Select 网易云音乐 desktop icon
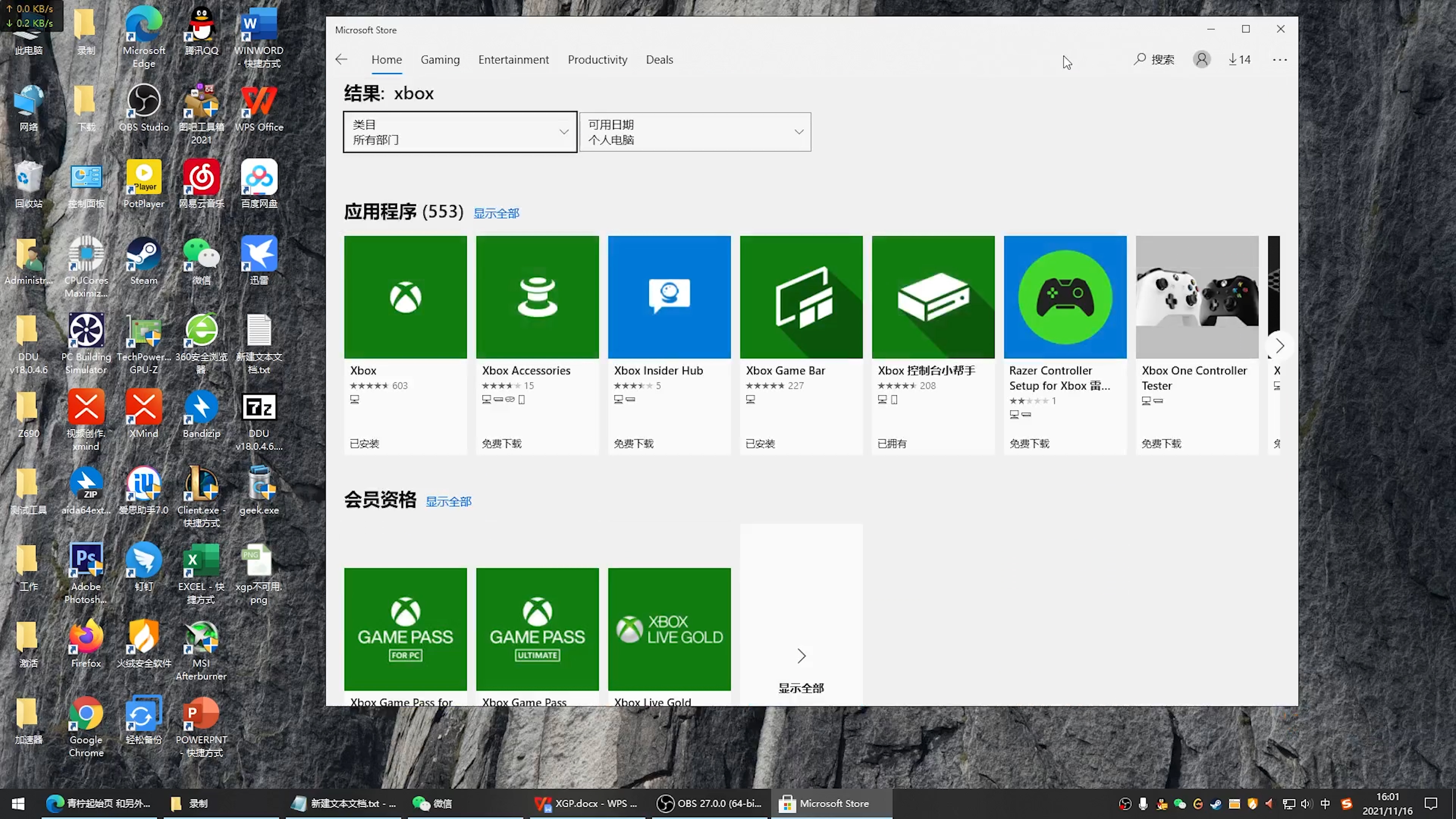 click(201, 184)
